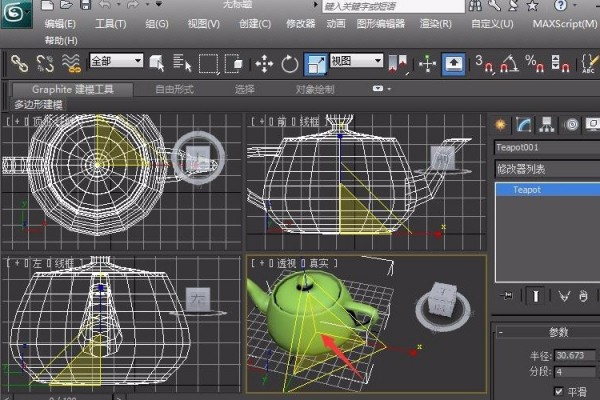Open the 编辑(E) menu

coord(60,24)
